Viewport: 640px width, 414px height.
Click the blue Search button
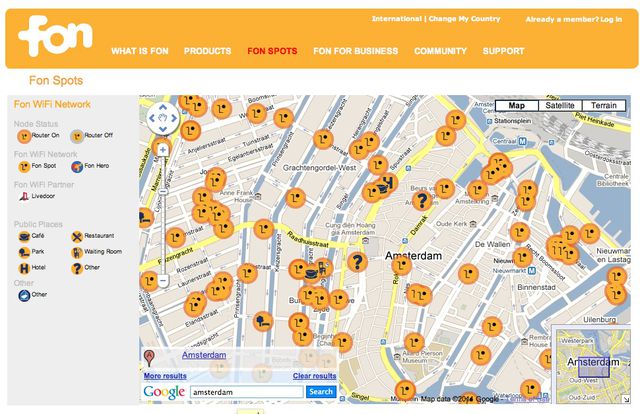click(321, 392)
